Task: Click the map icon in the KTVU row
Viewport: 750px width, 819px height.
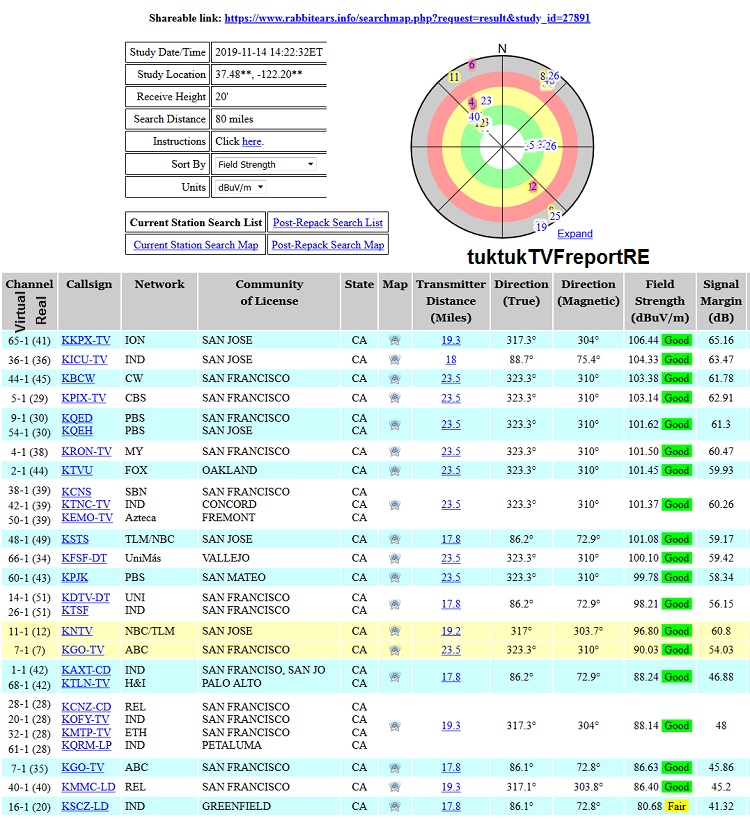Action: pos(395,471)
